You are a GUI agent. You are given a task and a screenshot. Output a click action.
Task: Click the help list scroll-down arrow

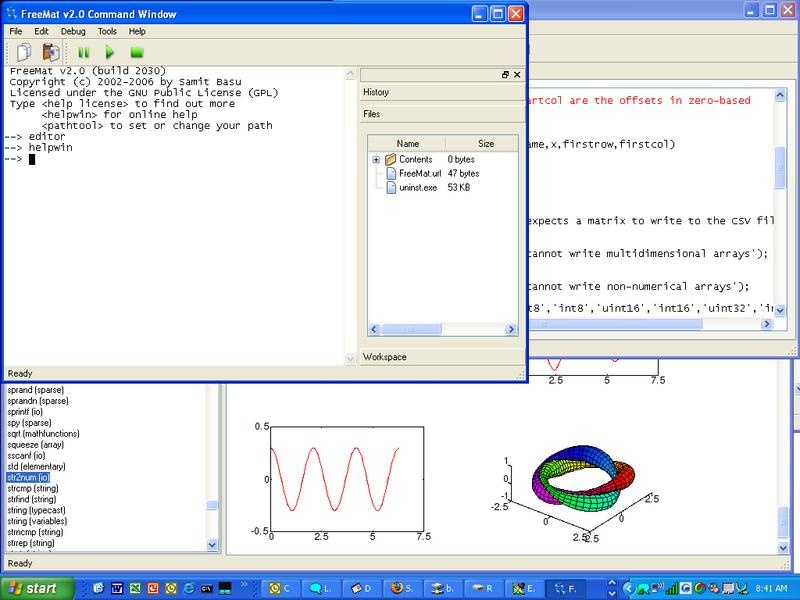[x=212, y=545]
